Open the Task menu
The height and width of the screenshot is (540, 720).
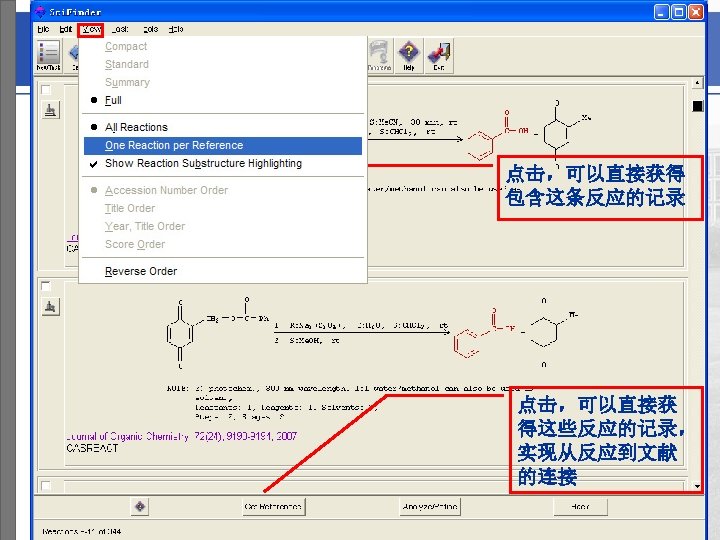(120, 29)
